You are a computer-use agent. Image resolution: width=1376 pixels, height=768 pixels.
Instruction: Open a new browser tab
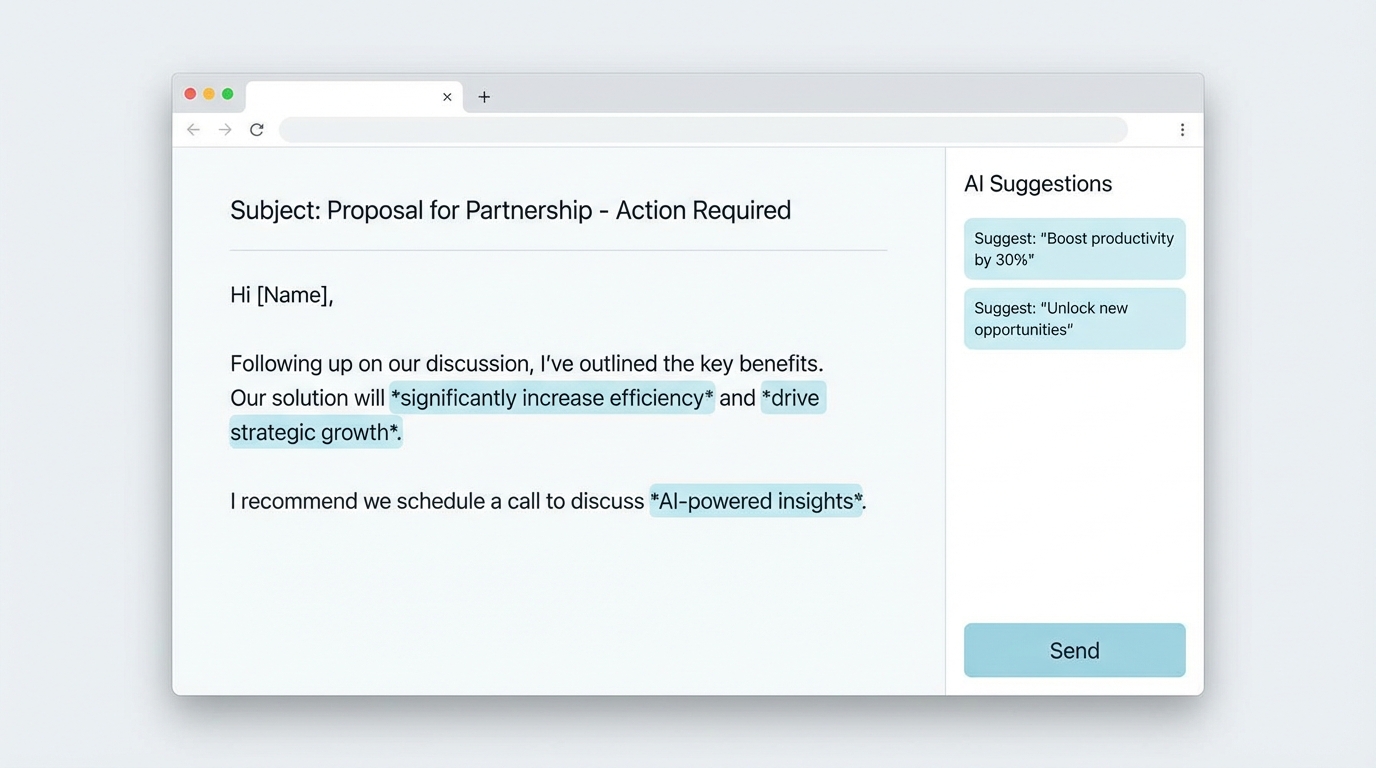[x=484, y=97]
